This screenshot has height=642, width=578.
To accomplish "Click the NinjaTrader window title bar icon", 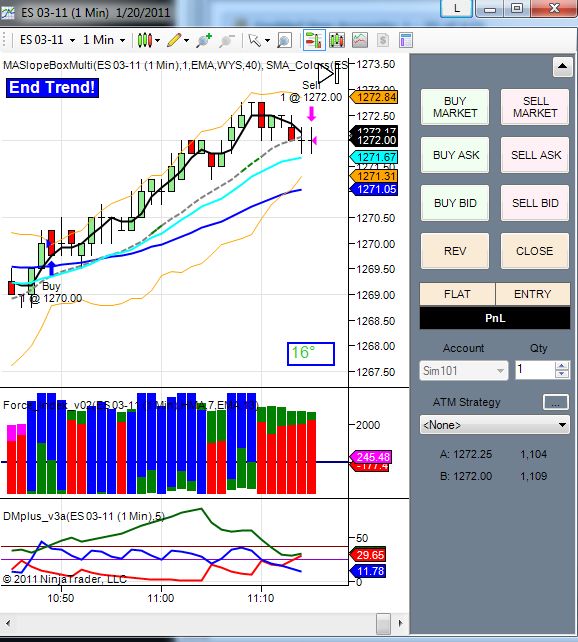I will 7,12.
